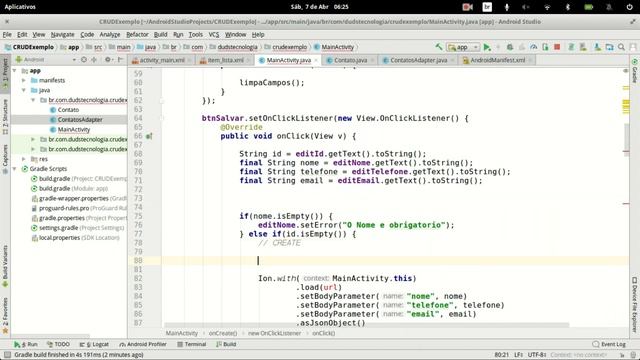Collapse the java folder

click(x=24, y=90)
